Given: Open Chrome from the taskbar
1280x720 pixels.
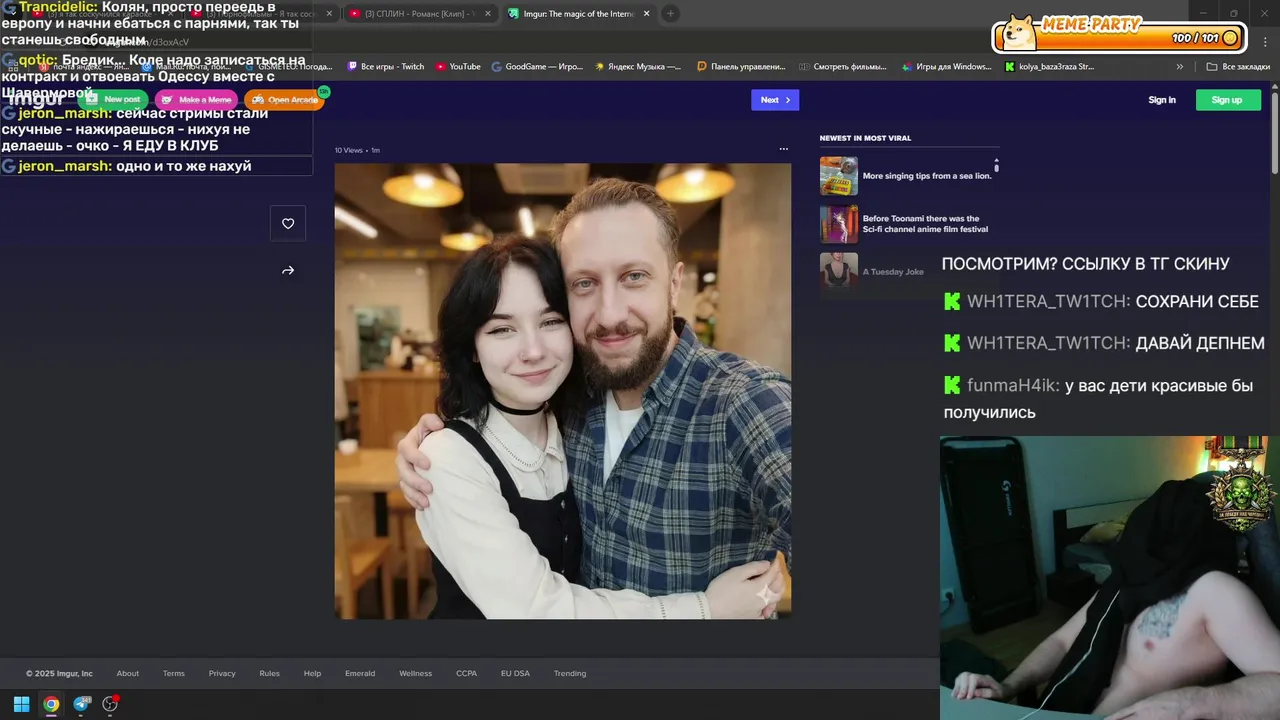Looking at the screenshot, I should 51,704.
